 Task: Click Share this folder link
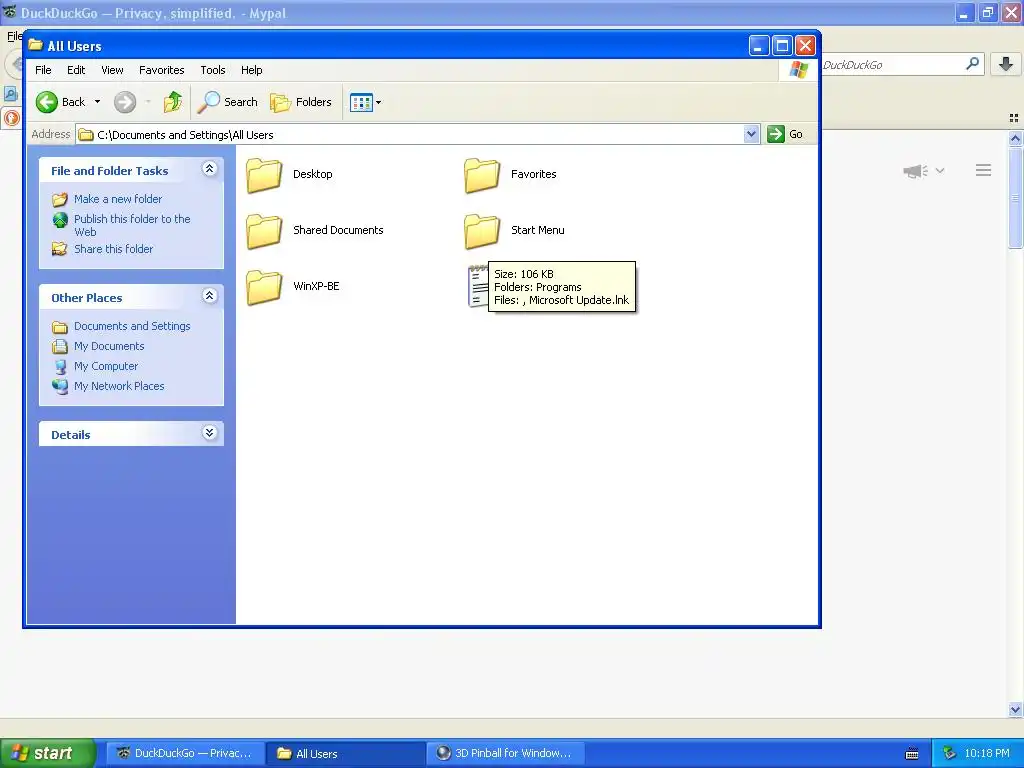tap(113, 249)
